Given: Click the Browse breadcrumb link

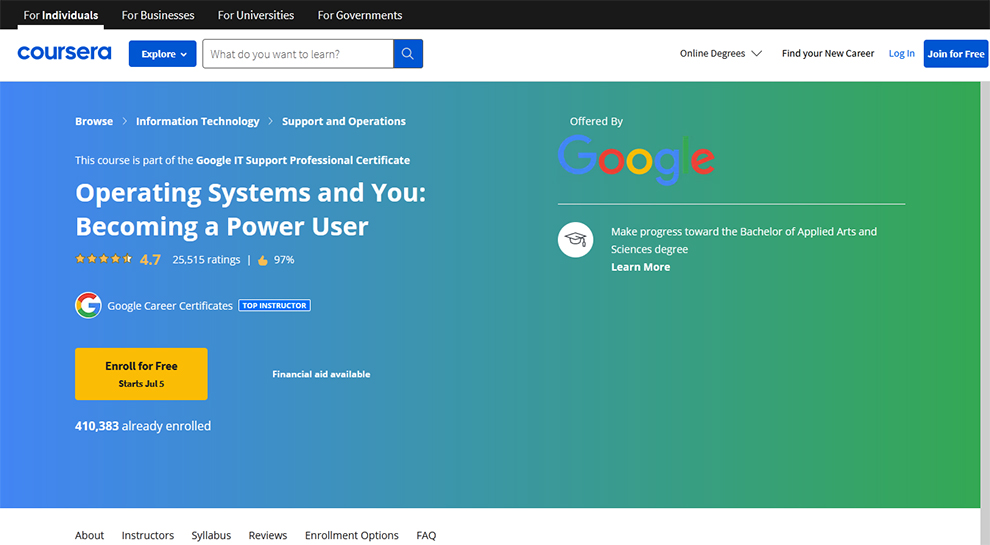Looking at the screenshot, I should (94, 121).
